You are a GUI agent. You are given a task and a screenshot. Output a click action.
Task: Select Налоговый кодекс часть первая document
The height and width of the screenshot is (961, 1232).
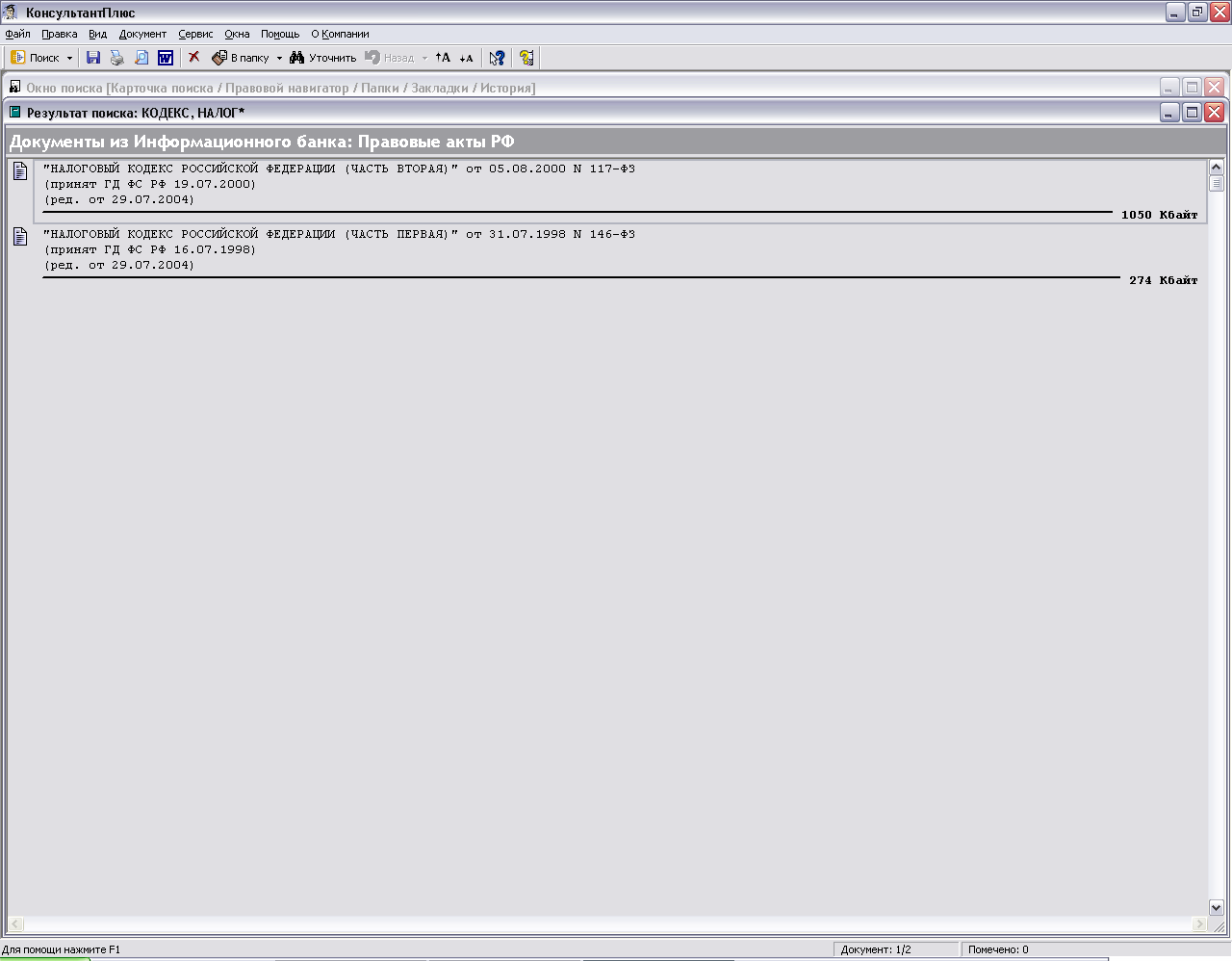click(620, 256)
